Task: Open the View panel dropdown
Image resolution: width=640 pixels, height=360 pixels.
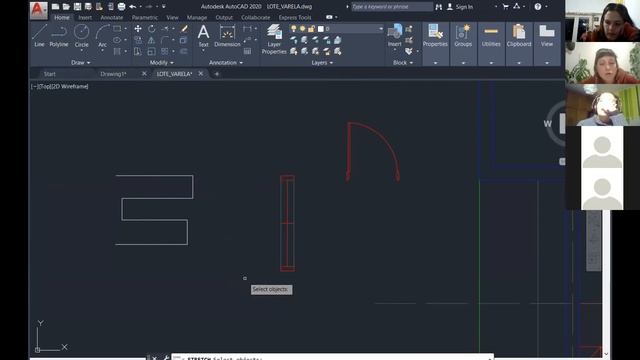Action: point(547,63)
